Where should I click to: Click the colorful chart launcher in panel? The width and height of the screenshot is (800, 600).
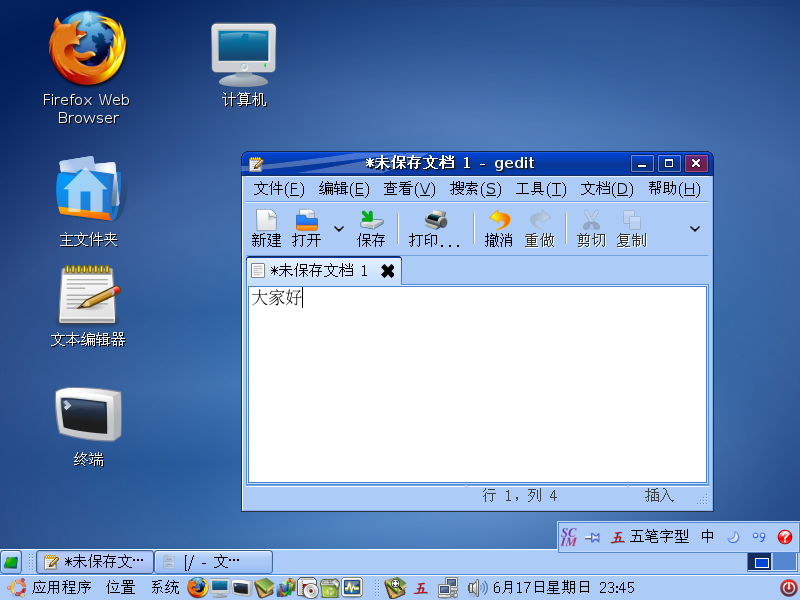(286, 588)
